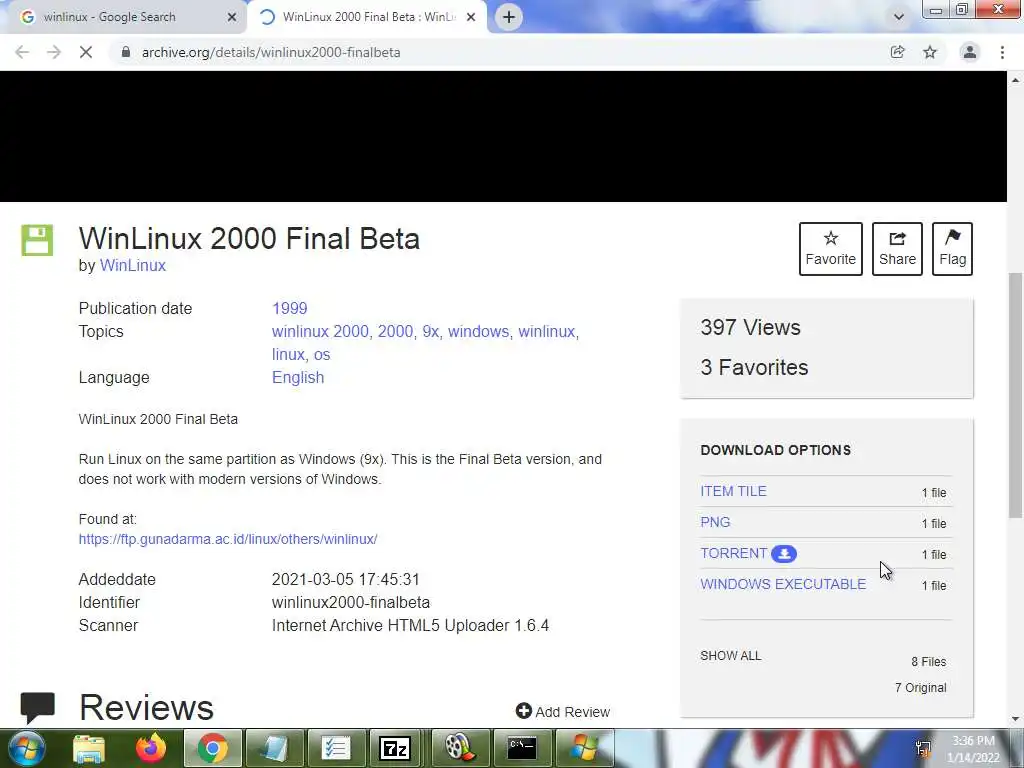Open the Chrome three-dot menu
The width and height of the screenshot is (1024, 768).
(1002, 52)
